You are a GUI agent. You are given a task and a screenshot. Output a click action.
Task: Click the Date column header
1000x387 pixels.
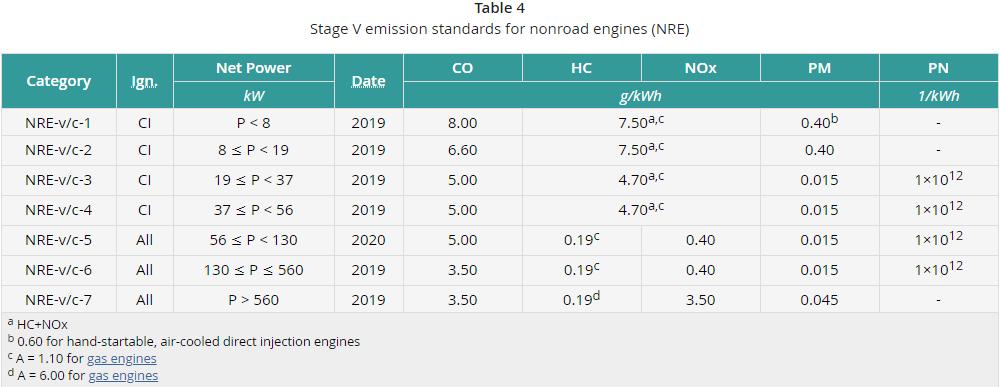[369, 81]
